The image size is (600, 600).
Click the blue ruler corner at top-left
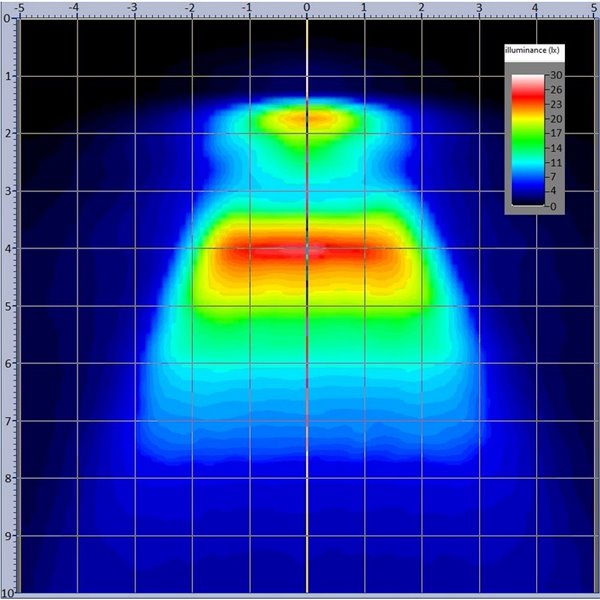click(6, 6)
